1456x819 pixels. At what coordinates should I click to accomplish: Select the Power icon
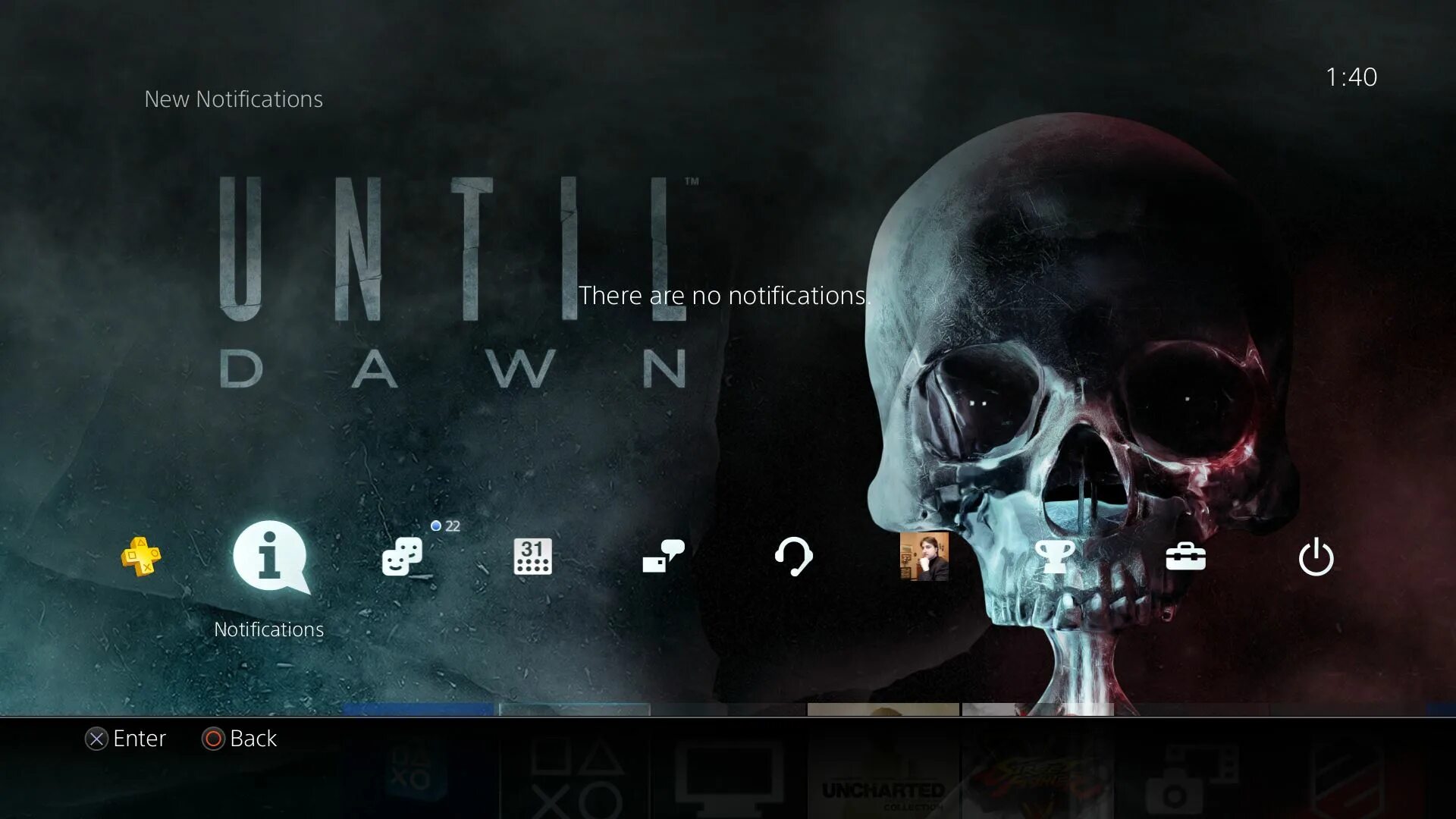point(1316,557)
